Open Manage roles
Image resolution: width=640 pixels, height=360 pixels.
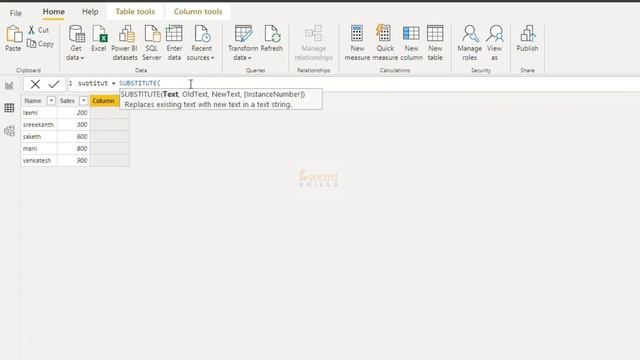point(469,42)
